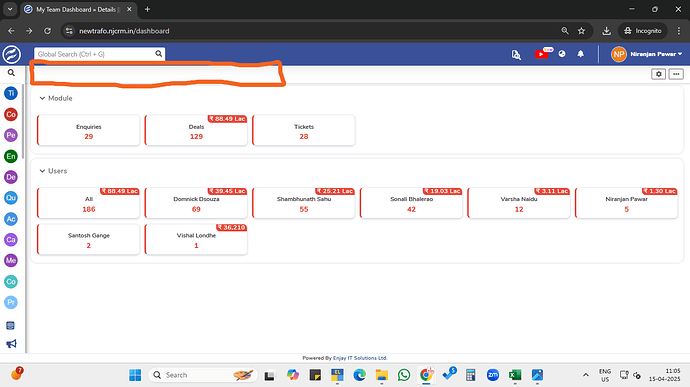Open the advanced search icon in header
Viewport: 690px width, 387px height.
[x=516, y=54]
